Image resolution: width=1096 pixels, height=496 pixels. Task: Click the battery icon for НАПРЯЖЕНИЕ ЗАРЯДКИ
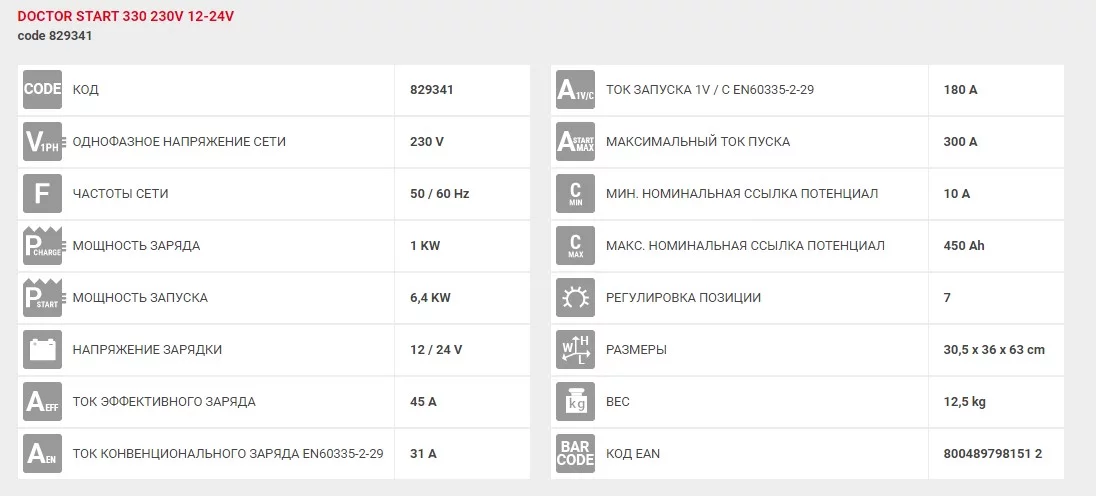(x=43, y=349)
